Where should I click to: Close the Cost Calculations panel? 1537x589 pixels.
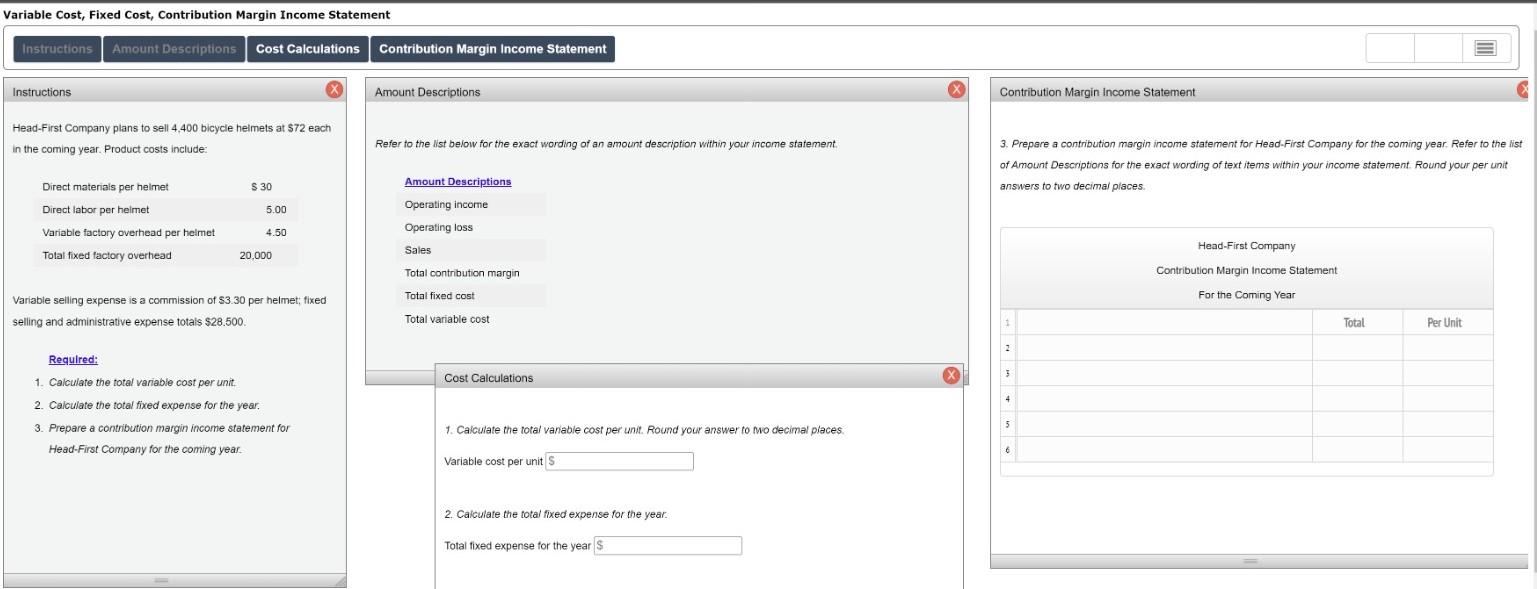[x=950, y=376]
